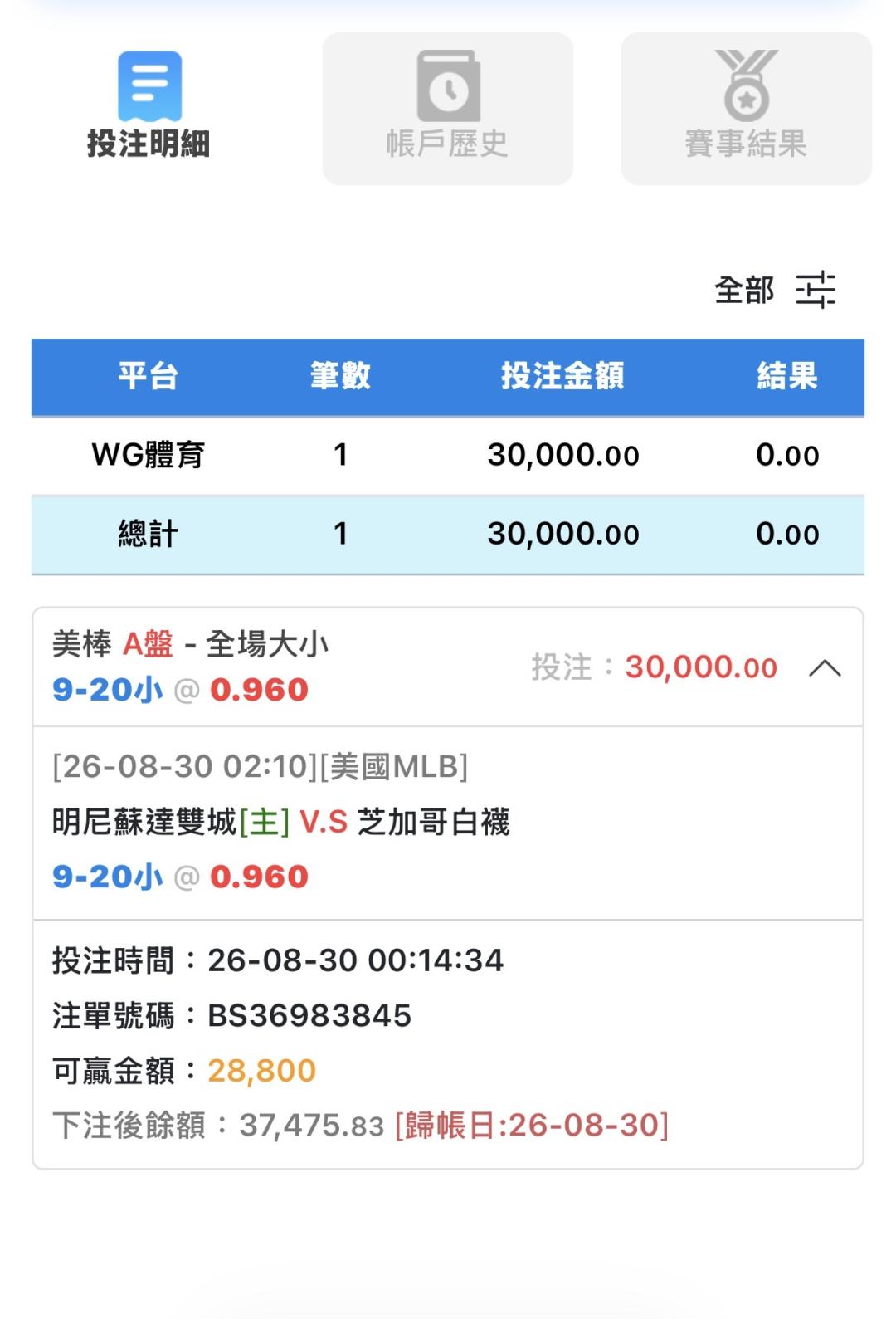Tap the 賽事結果 medal icon
896x1319 pixels.
[x=747, y=85]
